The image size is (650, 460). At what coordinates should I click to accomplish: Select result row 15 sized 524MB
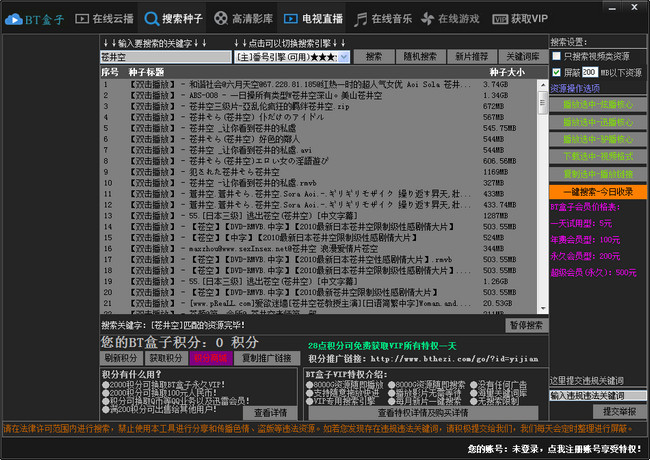(x=318, y=237)
